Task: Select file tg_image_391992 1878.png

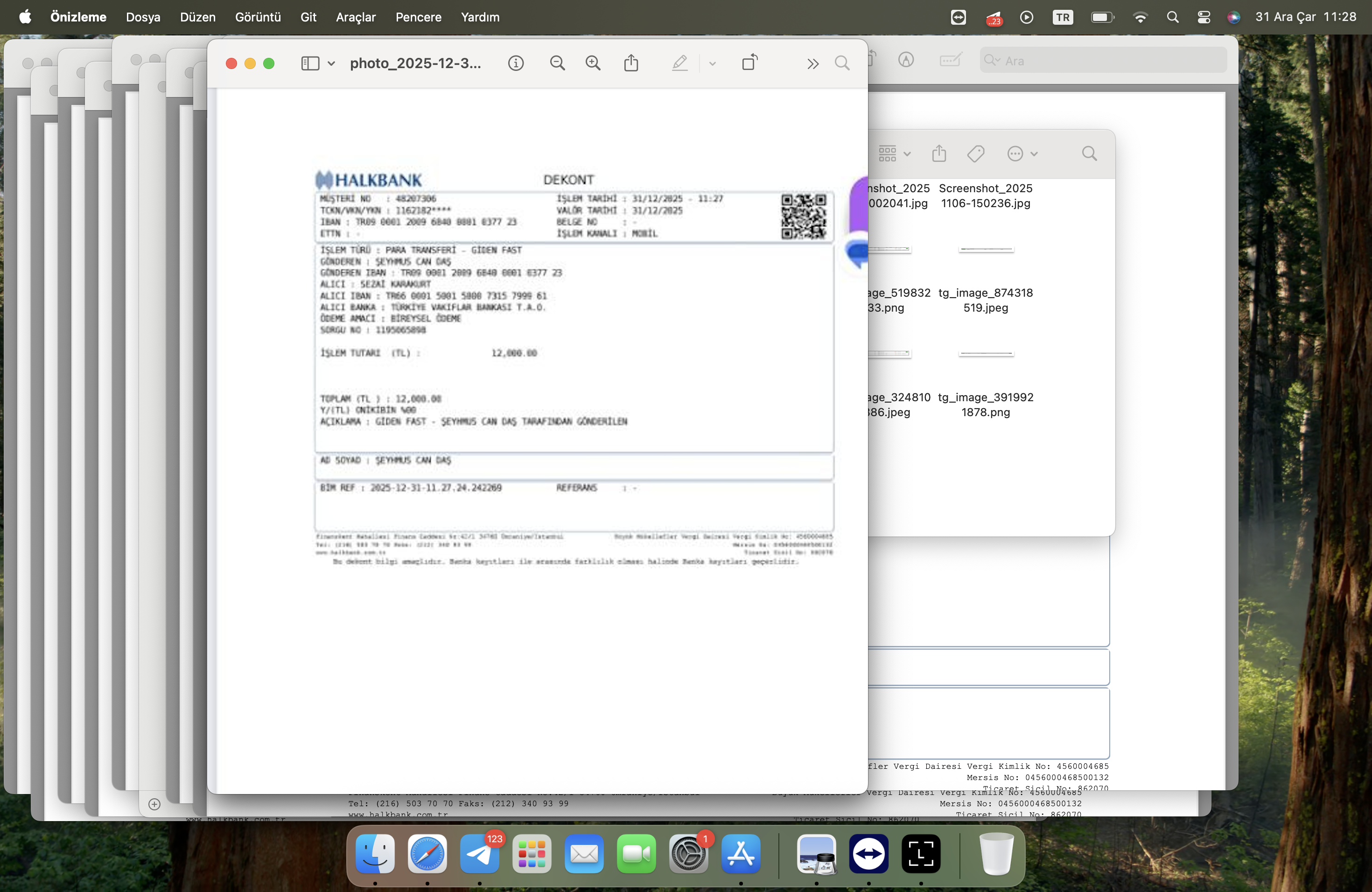Action: pos(986,404)
